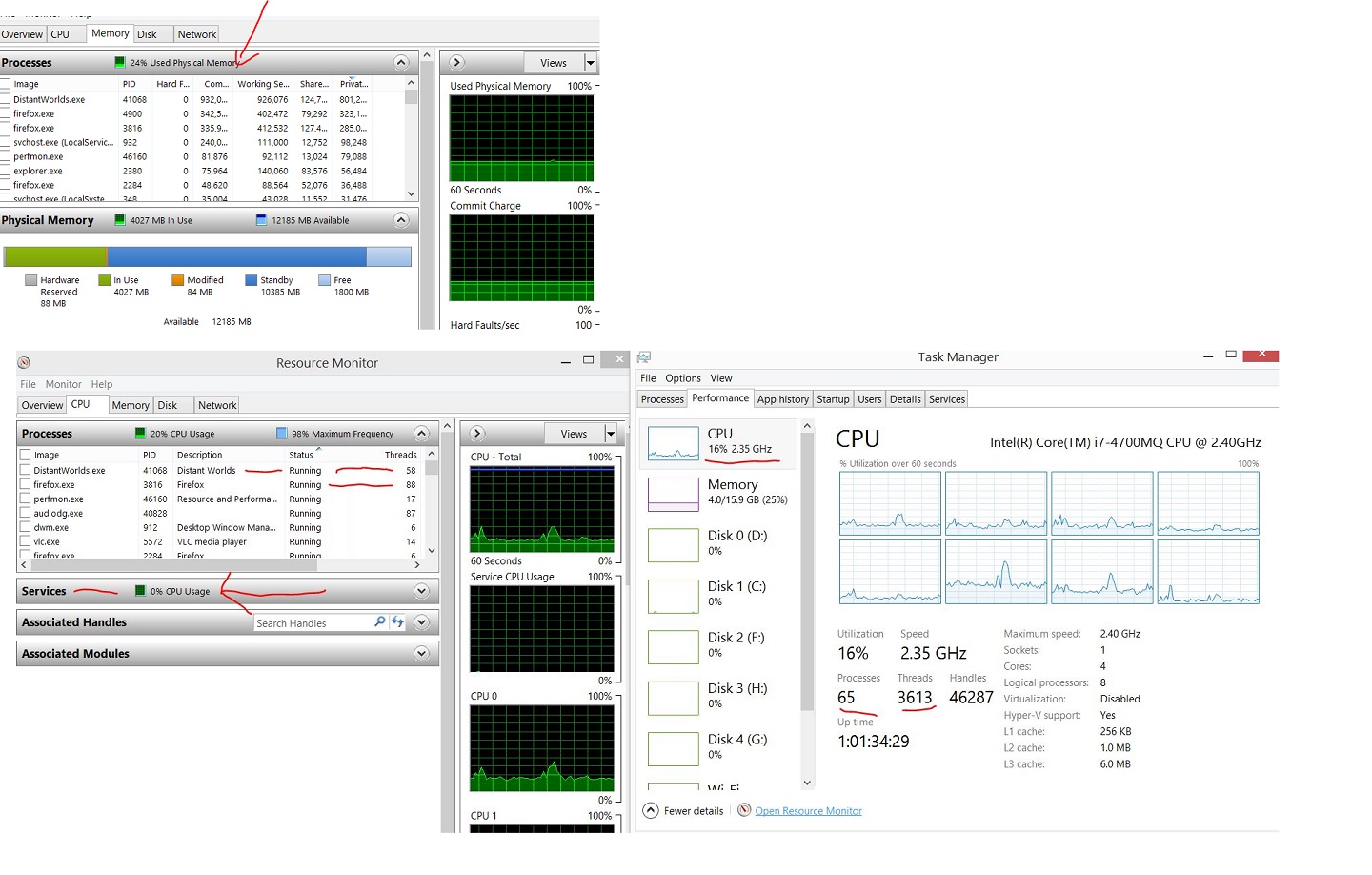The image size is (1372, 875).
Task: Open the View menu in Task Manager
Action: (x=721, y=378)
